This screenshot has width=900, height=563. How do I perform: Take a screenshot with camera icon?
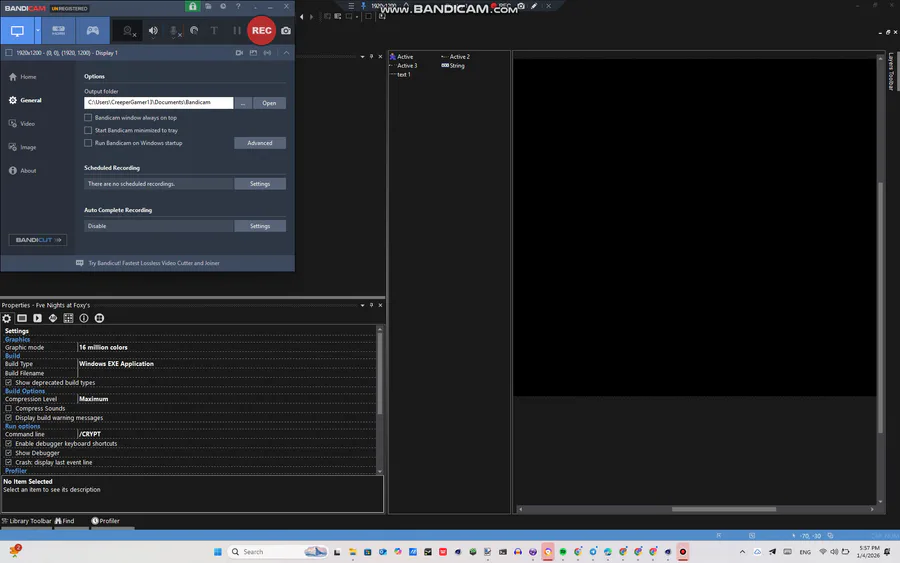[x=286, y=31]
